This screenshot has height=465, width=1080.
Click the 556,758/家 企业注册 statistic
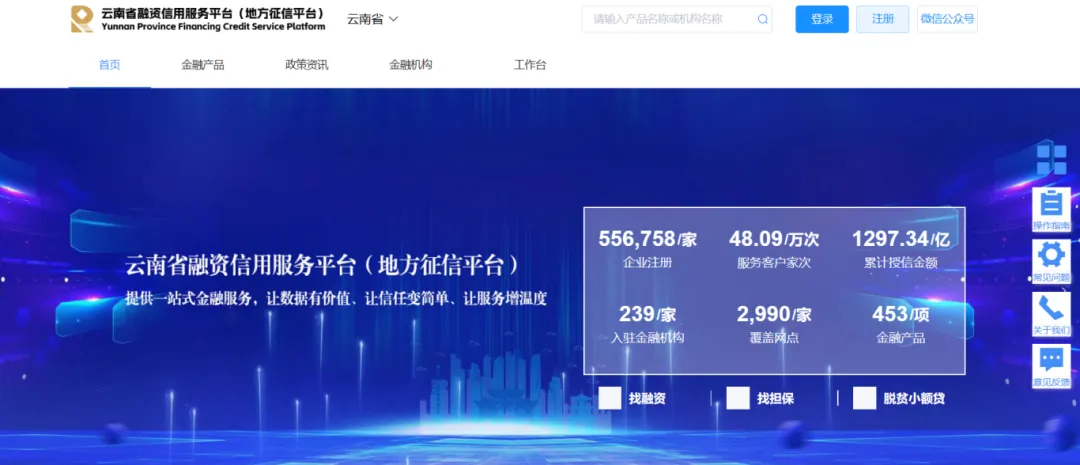click(x=647, y=249)
